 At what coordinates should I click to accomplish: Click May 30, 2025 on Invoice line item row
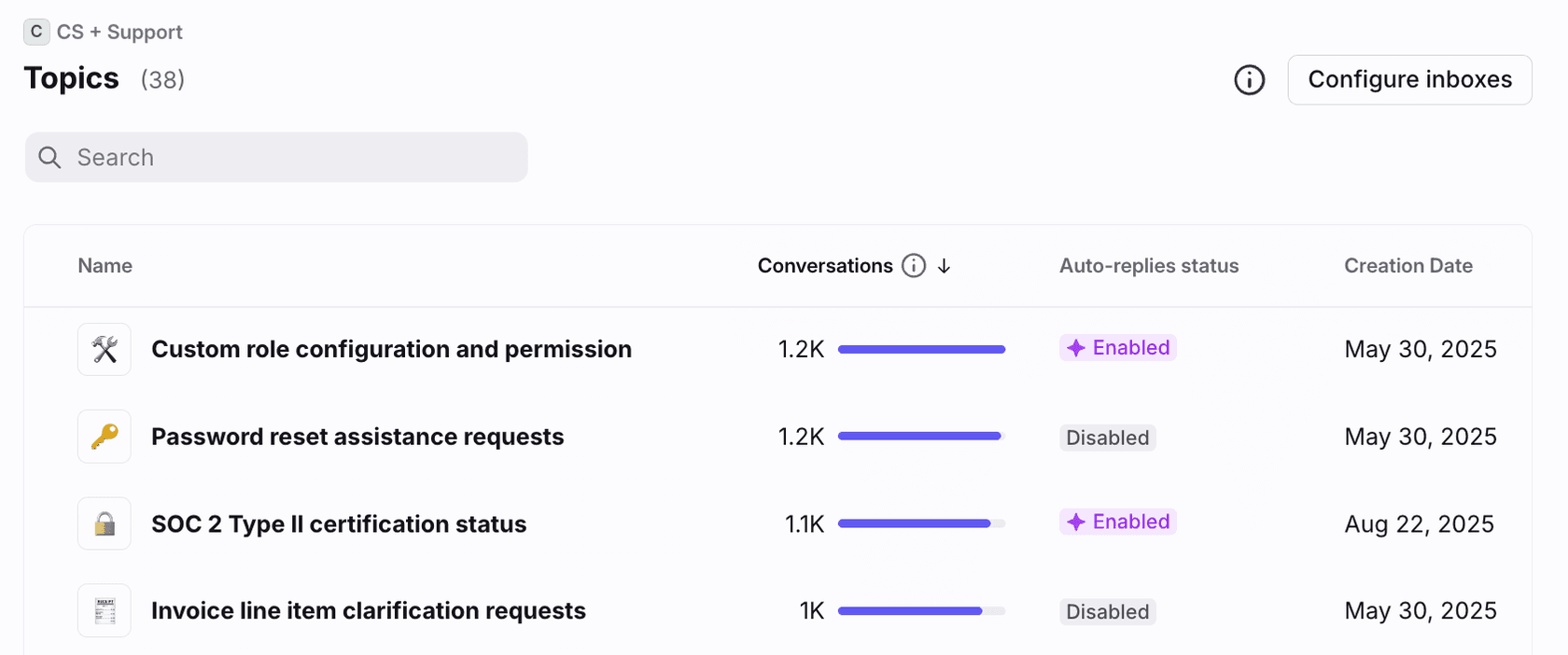point(1421,611)
